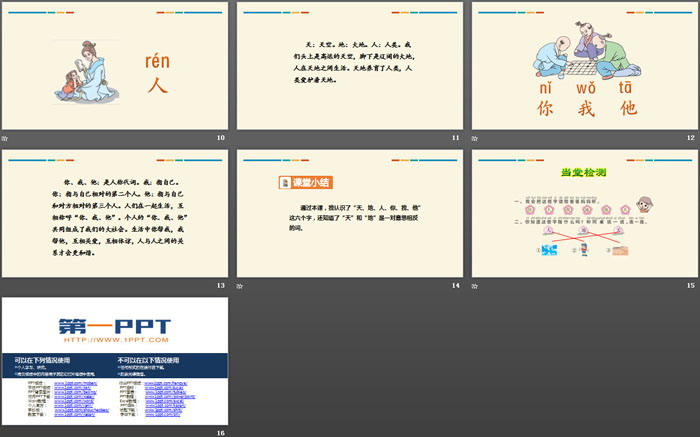Image resolution: width=700 pixels, height=437 pixels.
Task: Click the green 当堂检测 heading on slide 15
Action: click(585, 173)
